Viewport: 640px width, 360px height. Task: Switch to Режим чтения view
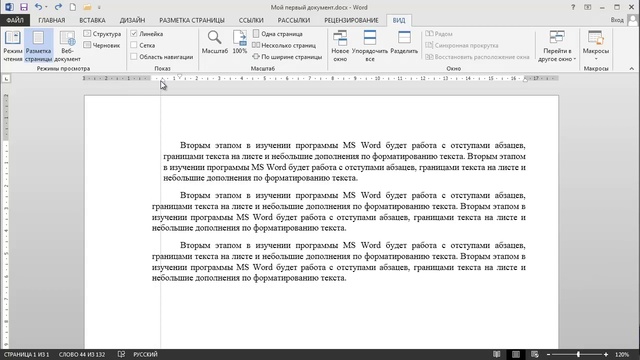point(13,46)
